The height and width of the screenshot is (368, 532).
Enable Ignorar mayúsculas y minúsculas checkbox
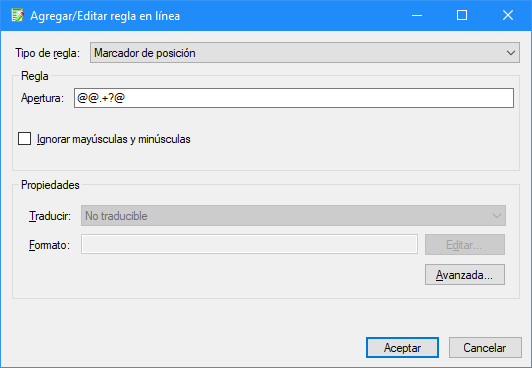pos(24,139)
